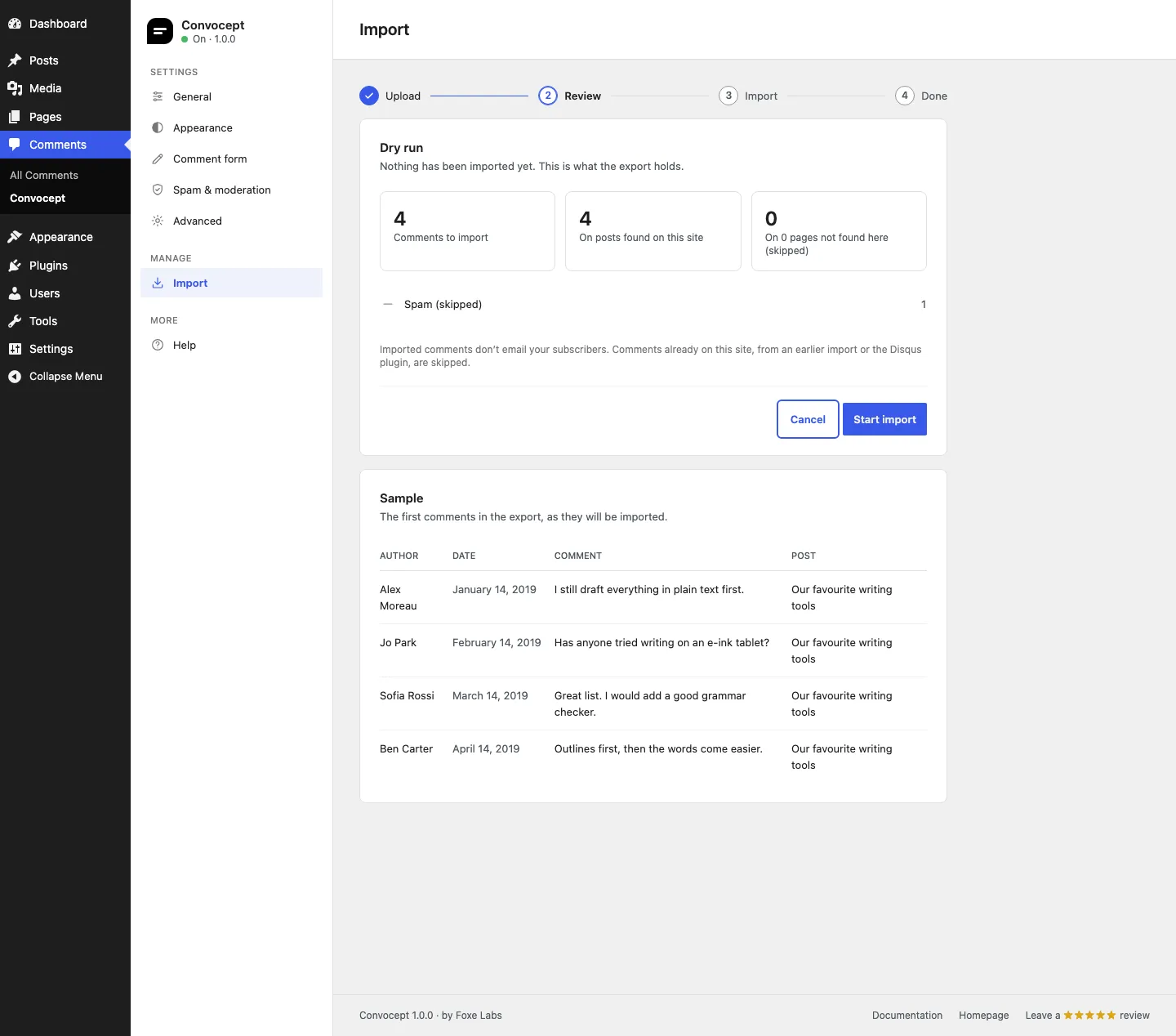
Task: Click the Comments to import card
Action: tap(467, 231)
